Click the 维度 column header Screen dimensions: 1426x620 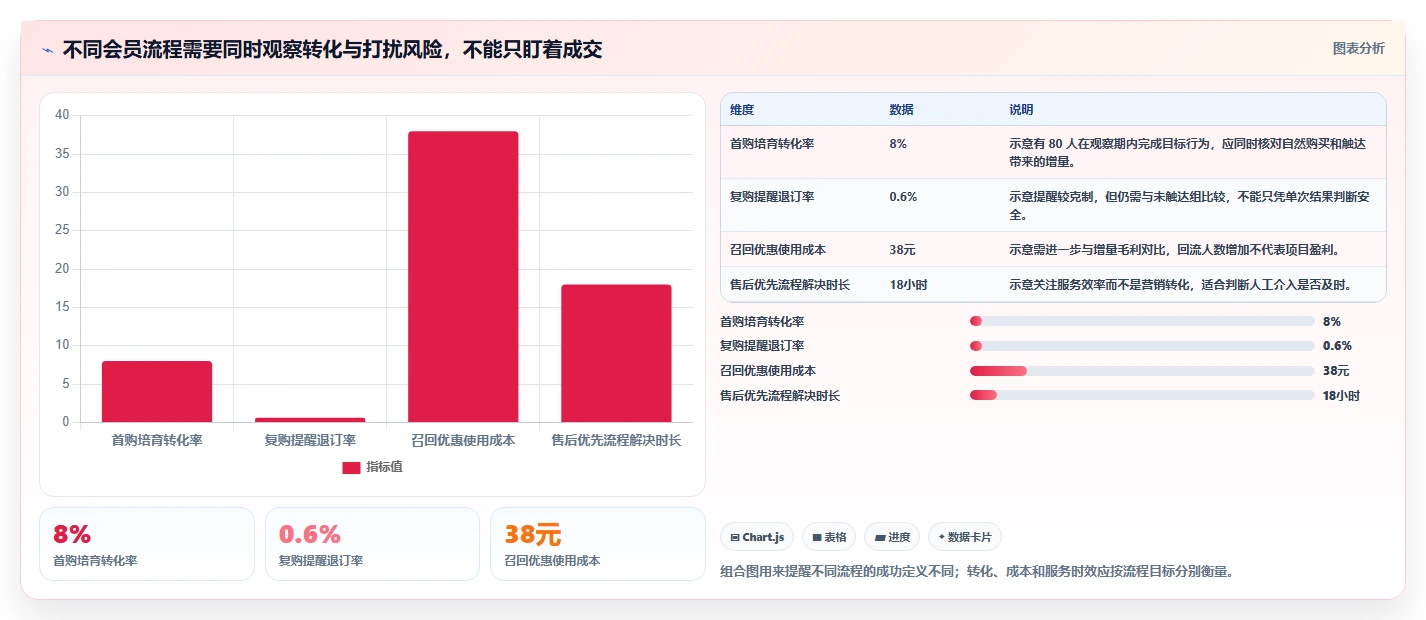pos(742,110)
